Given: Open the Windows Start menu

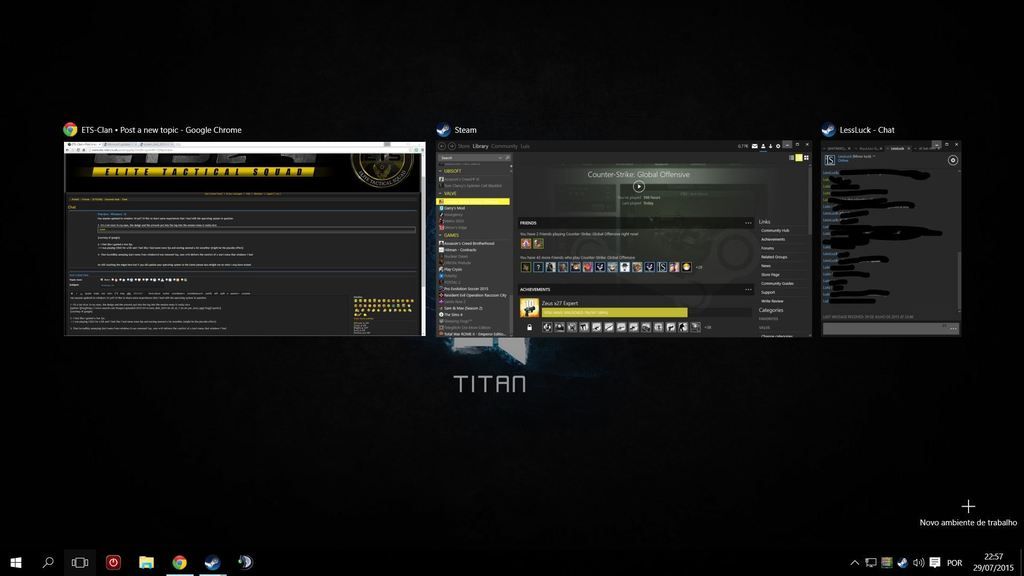Looking at the screenshot, I should [x=16, y=562].
